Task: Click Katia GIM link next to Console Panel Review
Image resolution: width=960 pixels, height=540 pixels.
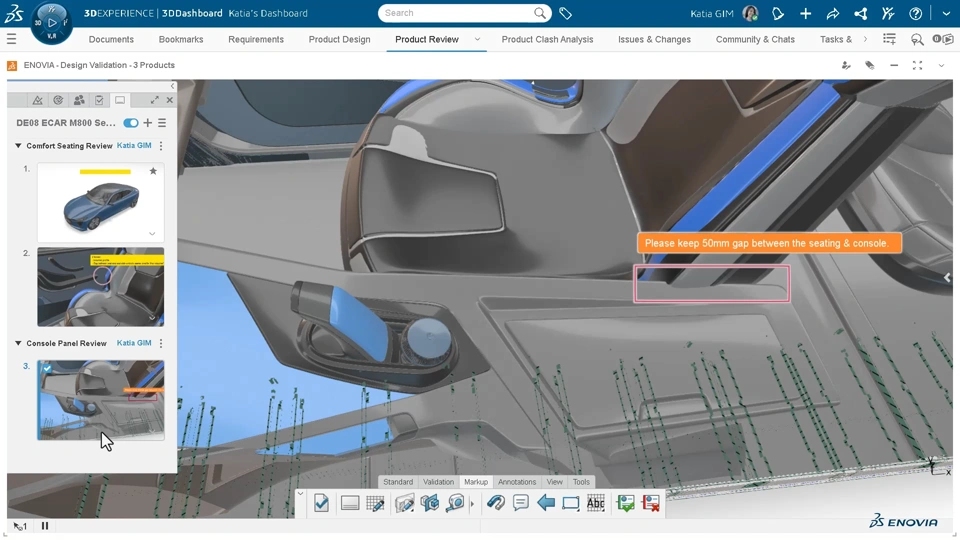Action: click(134, 343)
